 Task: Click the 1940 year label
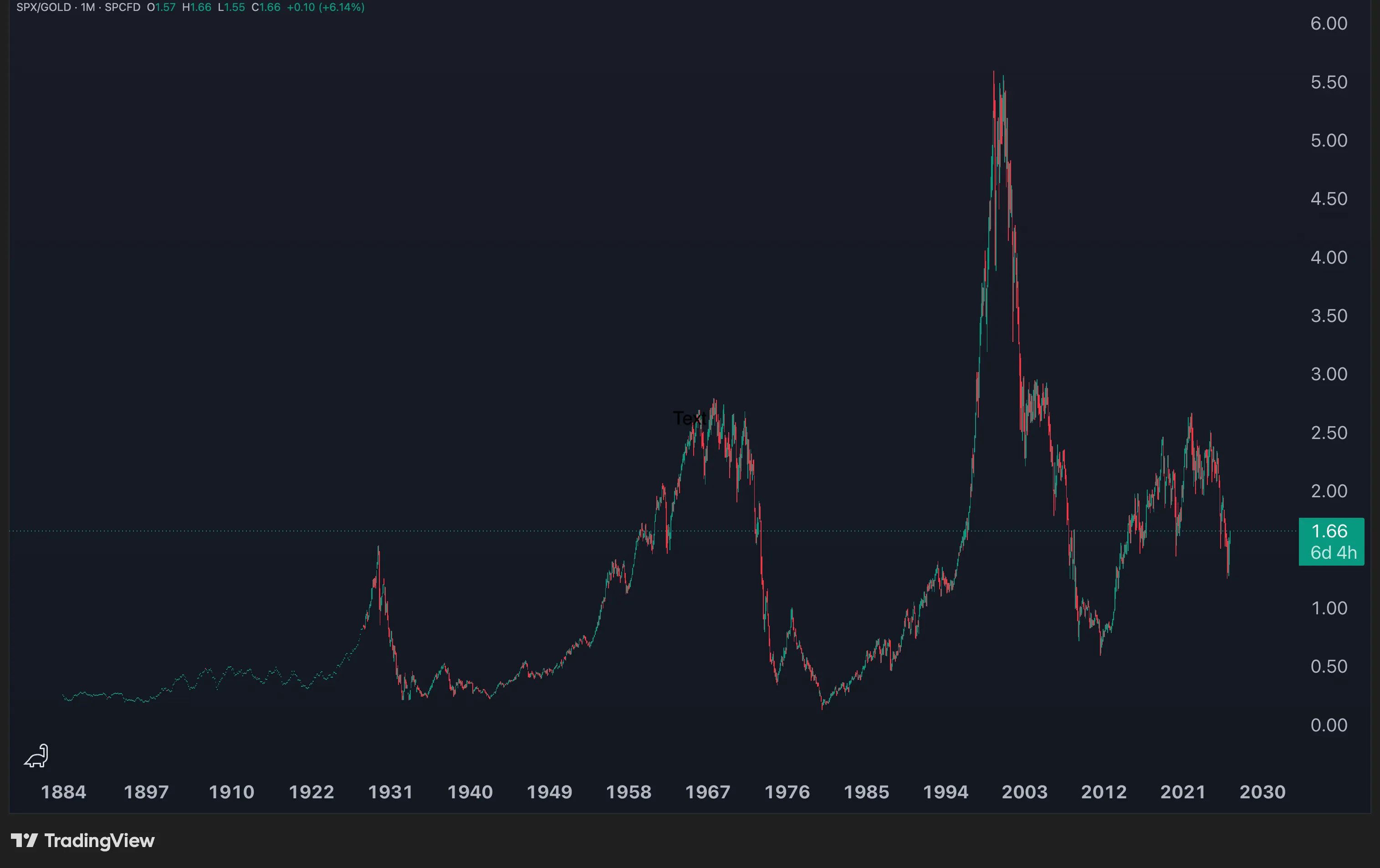470,792
